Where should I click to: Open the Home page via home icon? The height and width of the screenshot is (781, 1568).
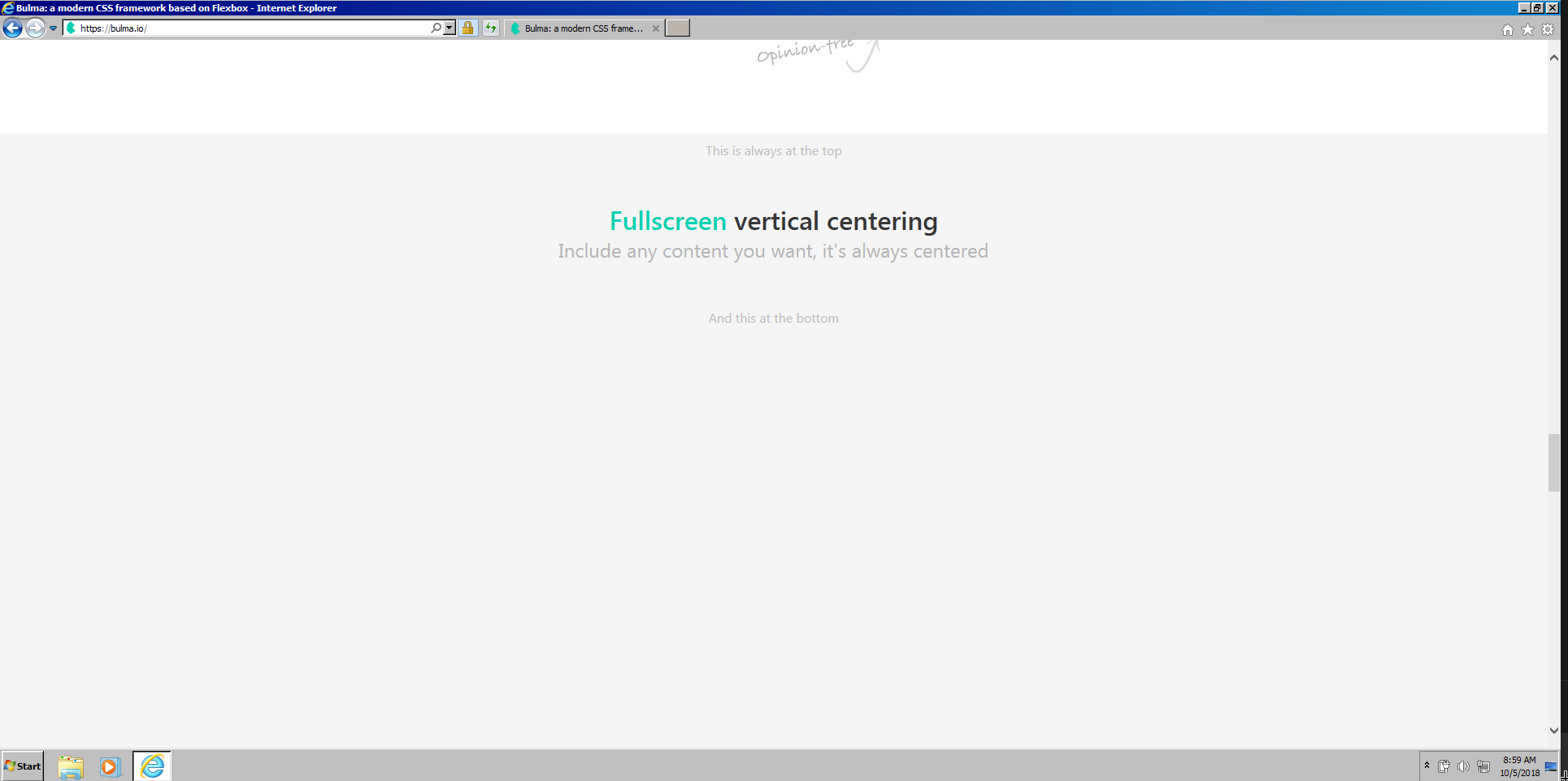pyautogui.click(x=1507, y=28)
